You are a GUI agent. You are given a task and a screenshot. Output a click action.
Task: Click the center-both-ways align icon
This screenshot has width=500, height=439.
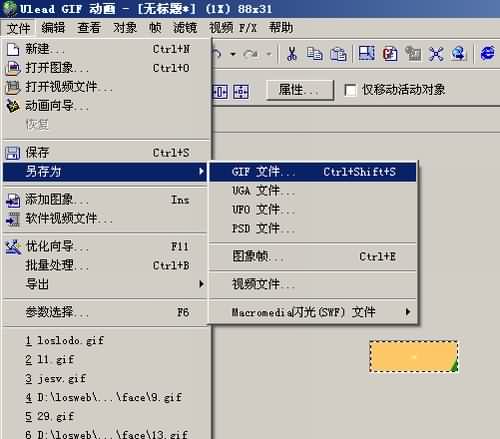[x=241, y=91]
